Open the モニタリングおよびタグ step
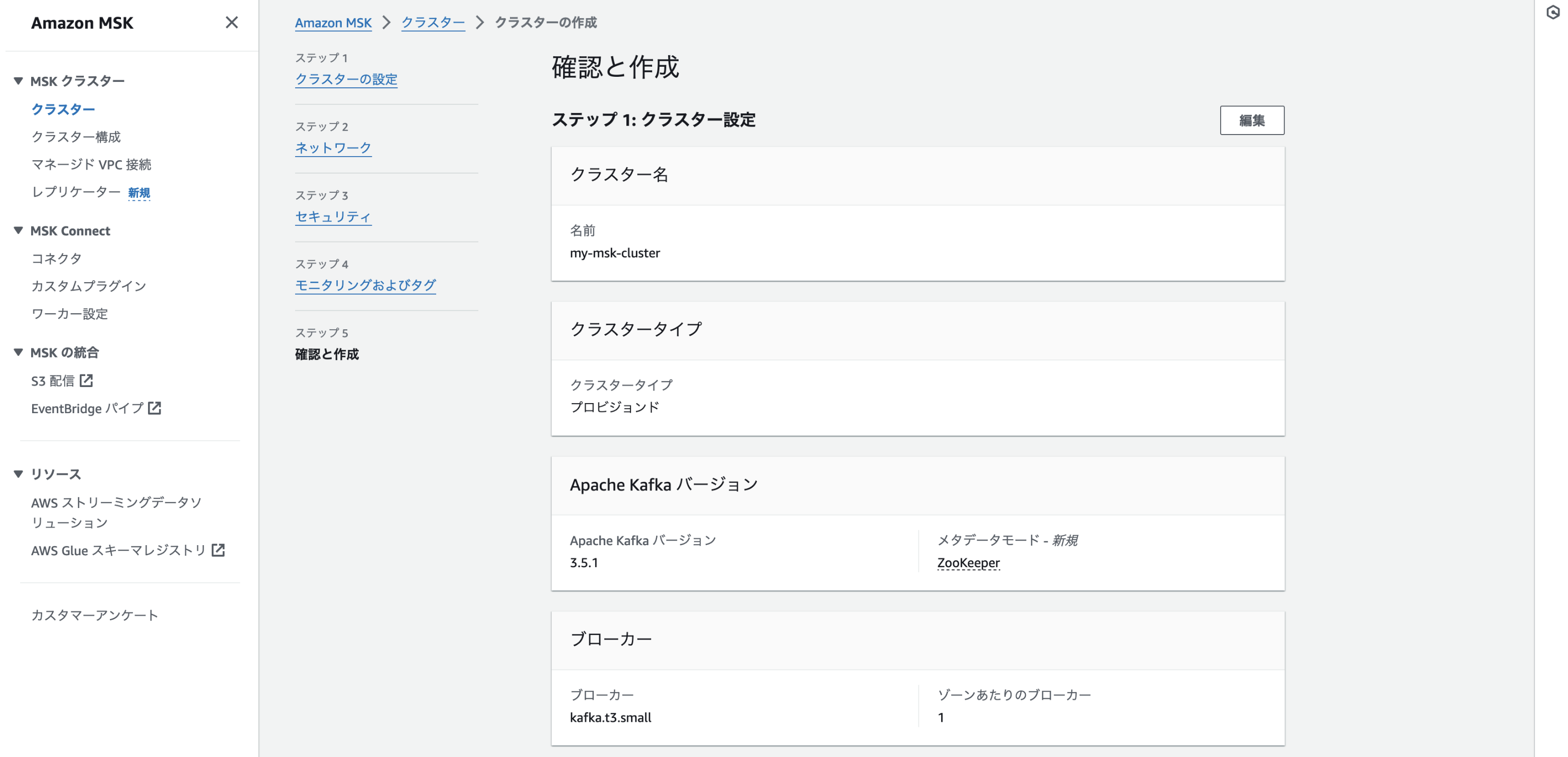Image resolution: width=1568 pixels, height=757 pixels. click(x=365, y=285)
